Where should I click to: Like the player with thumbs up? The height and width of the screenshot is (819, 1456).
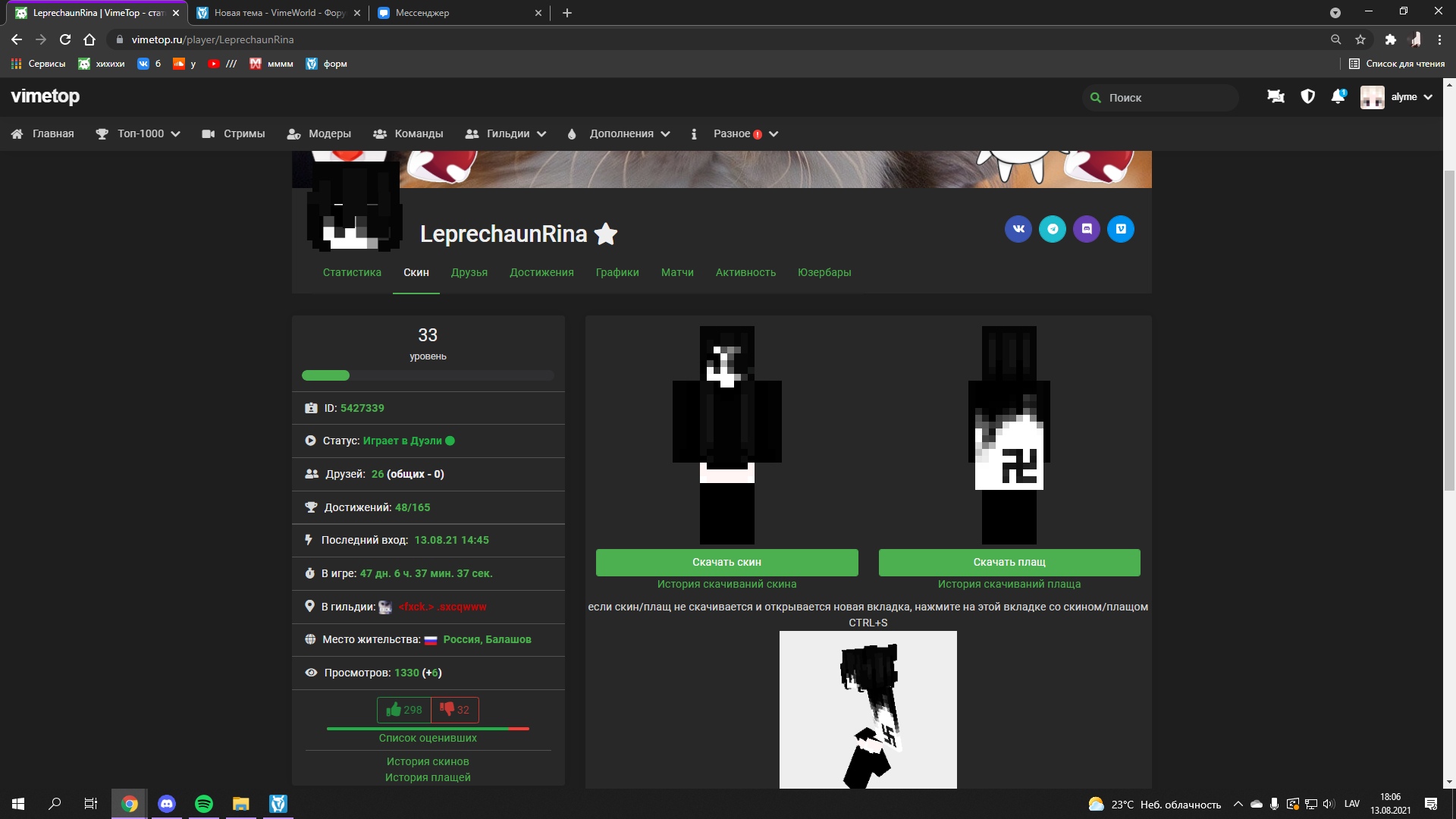(404, 710)
